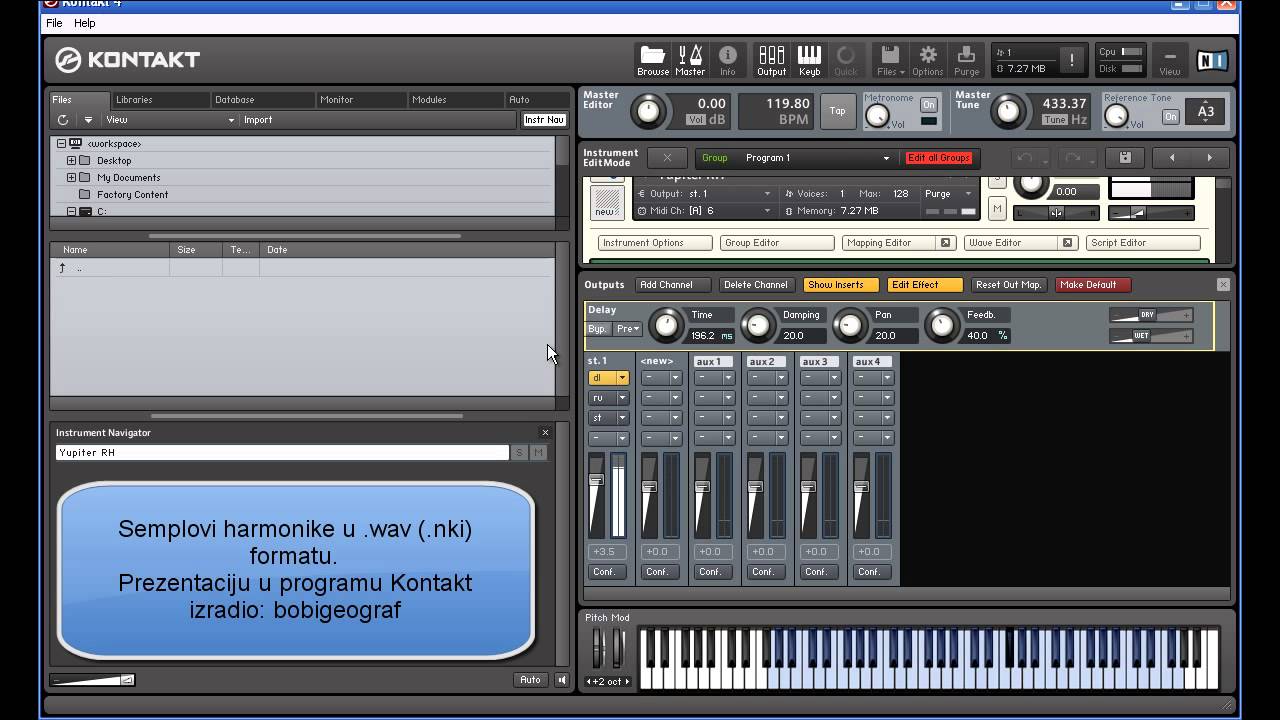Click the parent folder up arrow row

[302, 268]
